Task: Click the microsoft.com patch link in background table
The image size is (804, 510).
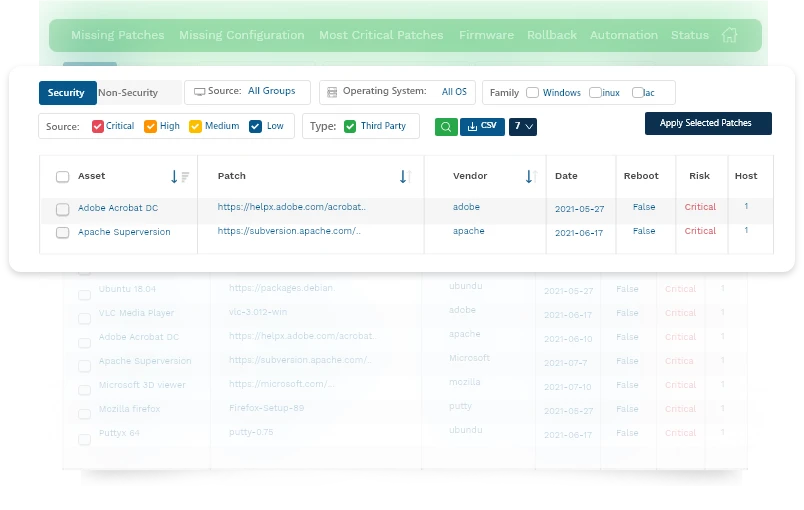Action: (x=282, y=384)
